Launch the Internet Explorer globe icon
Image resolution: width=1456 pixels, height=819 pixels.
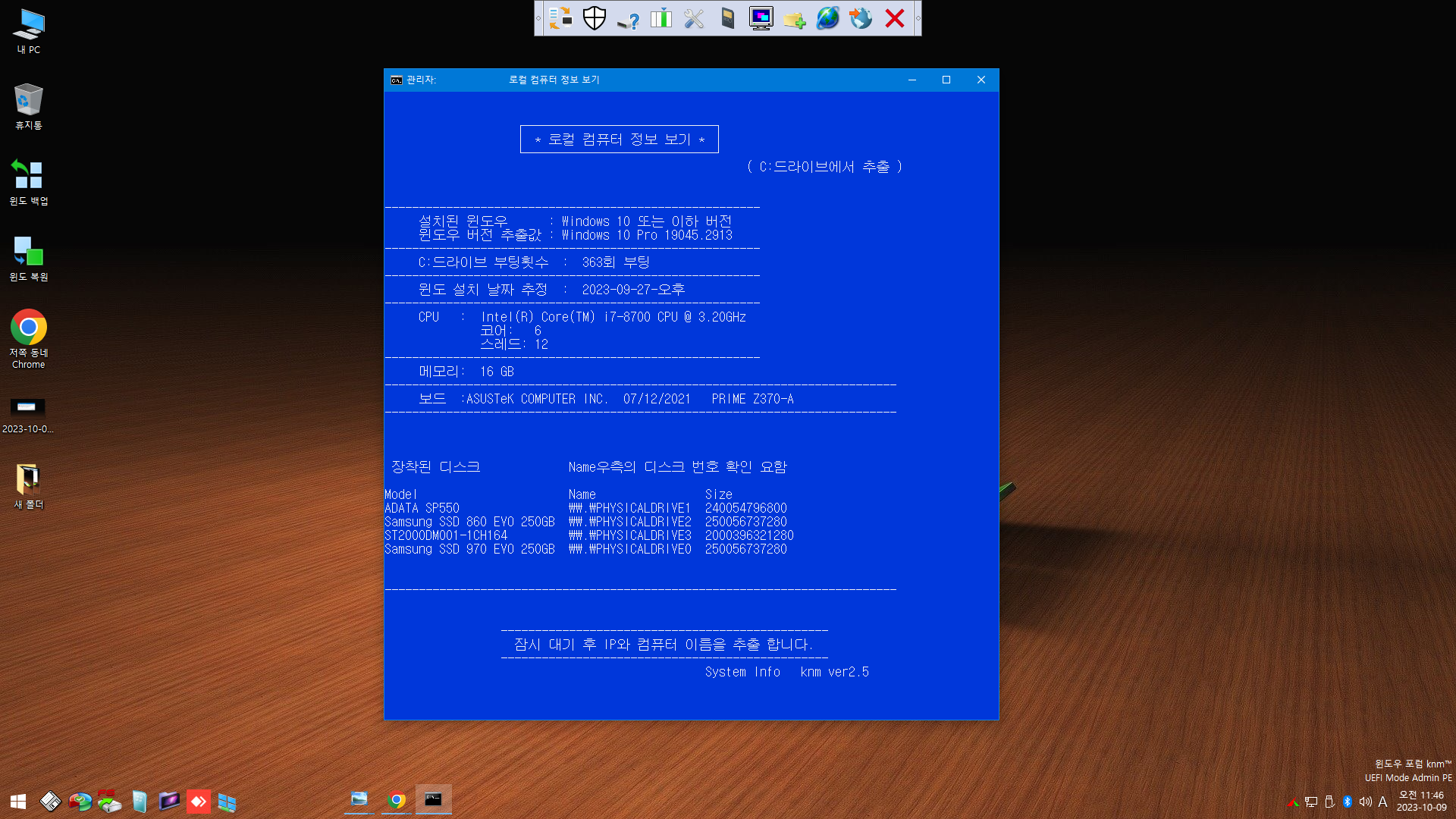[x=827, y=18]
